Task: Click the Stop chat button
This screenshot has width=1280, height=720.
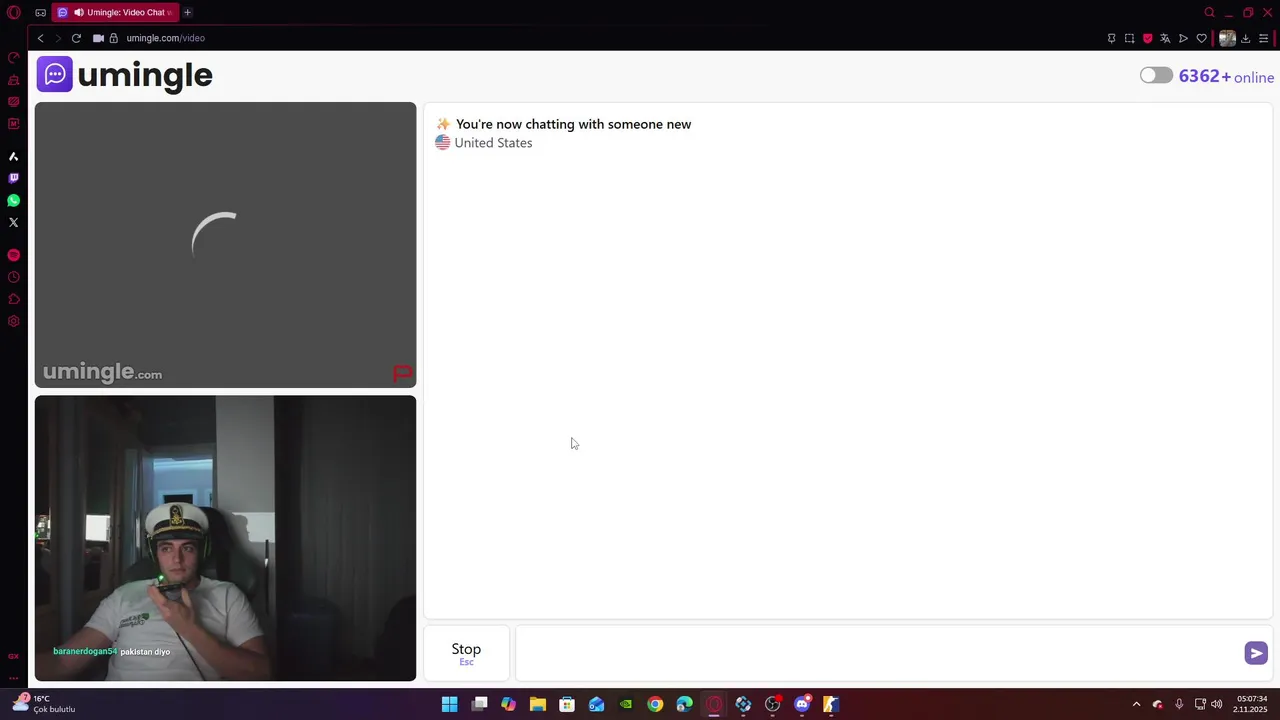Action: coord(466,653)
